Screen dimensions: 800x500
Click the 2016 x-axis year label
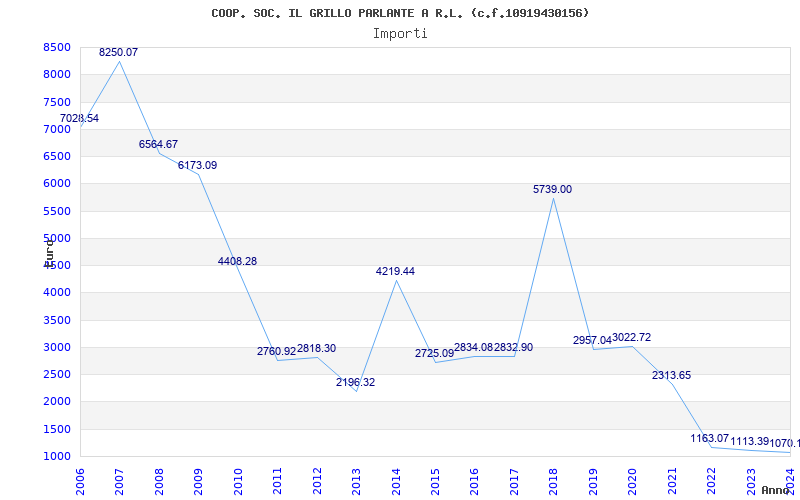474,482
